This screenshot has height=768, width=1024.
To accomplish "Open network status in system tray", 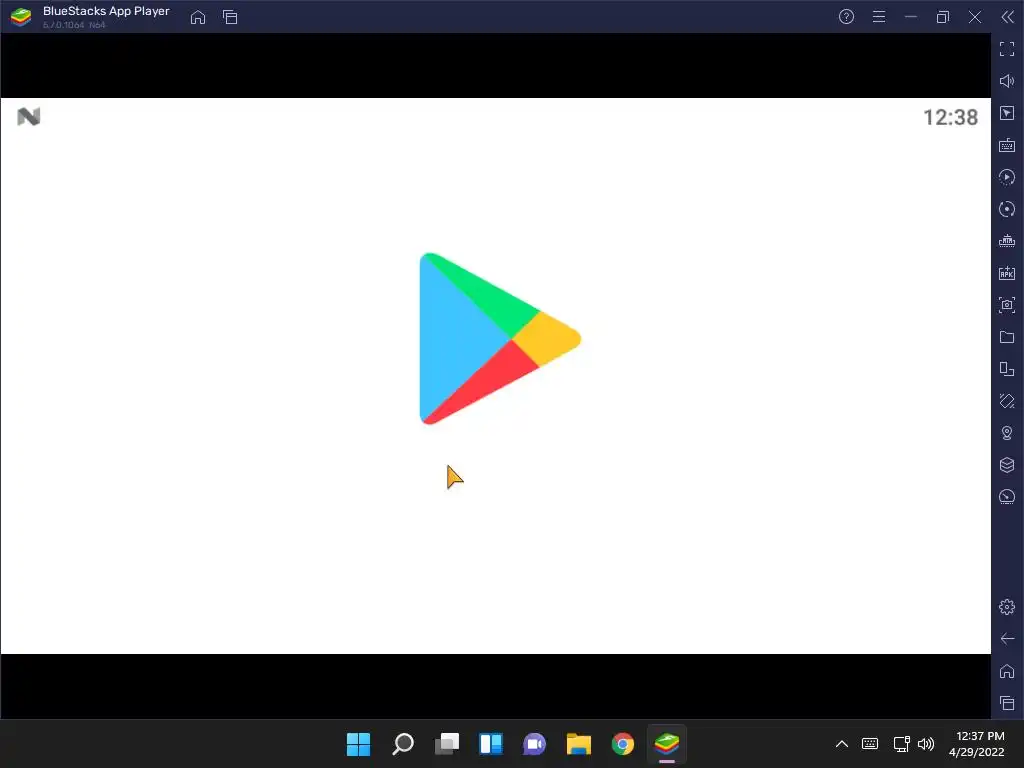I will (x=901, y=744).
